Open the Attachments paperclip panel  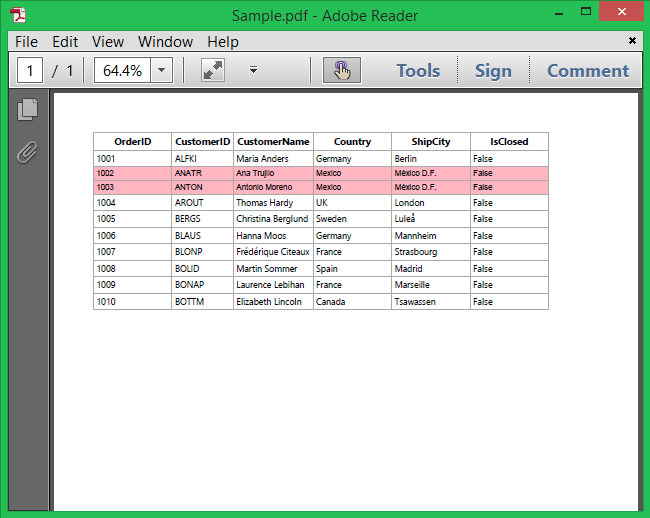pos(27,152)
